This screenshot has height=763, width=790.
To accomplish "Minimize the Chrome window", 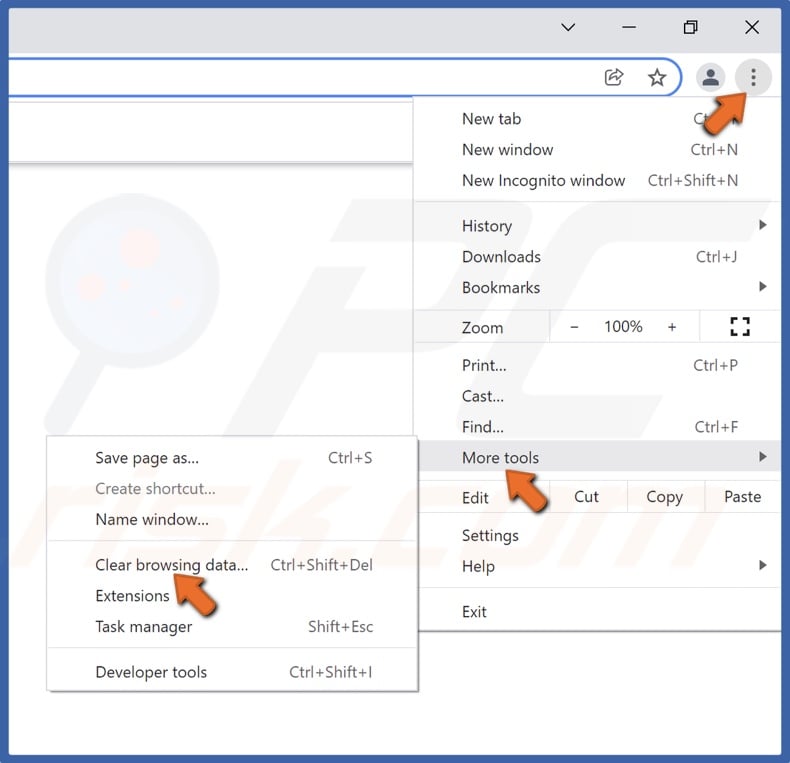I will click(x=629, y=27).
